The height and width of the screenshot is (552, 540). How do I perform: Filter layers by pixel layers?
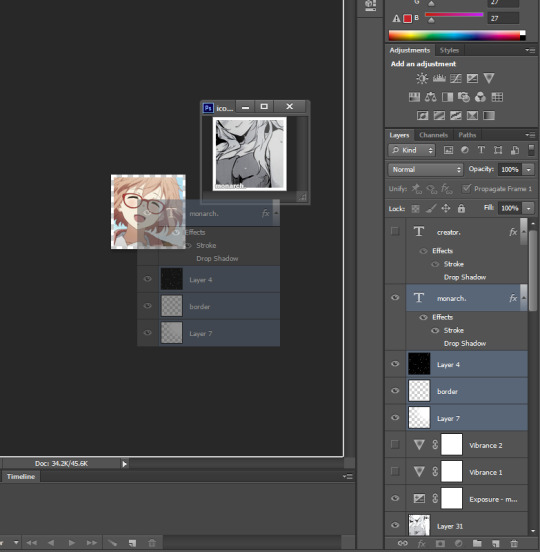(448, 150)
